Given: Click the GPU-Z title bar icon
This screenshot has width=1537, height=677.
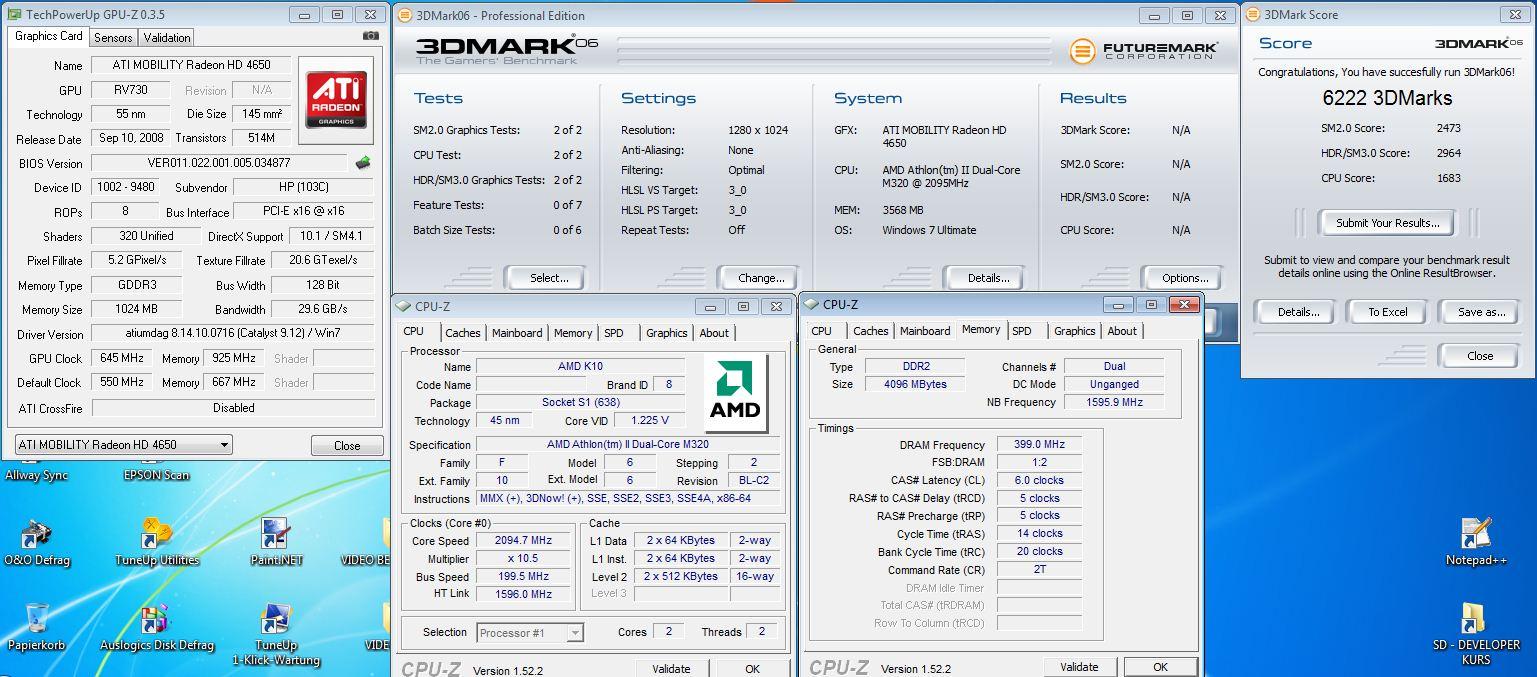Looking at the screenshot, I should click(x=13, y=15).
